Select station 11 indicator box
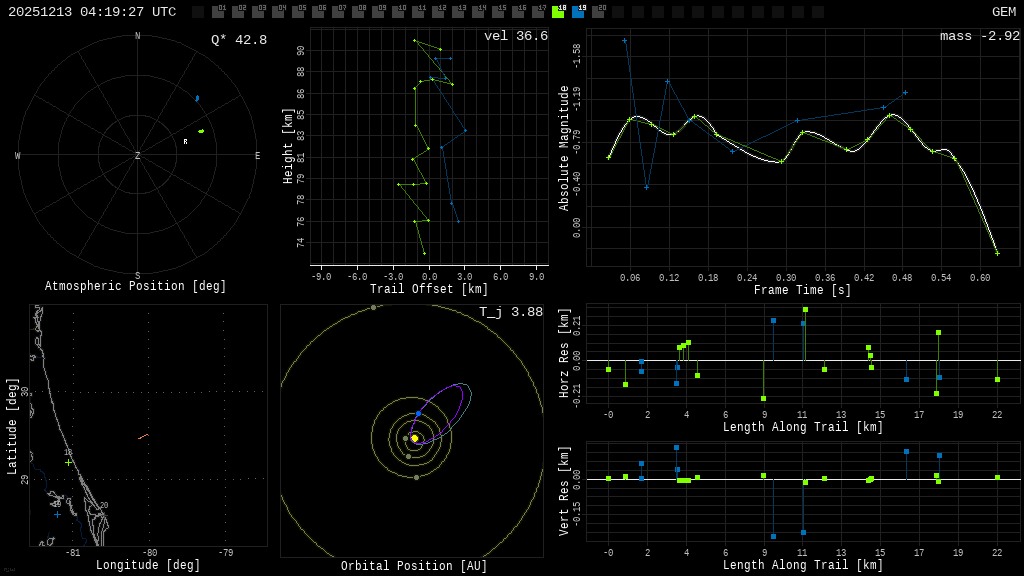Image resolution: width=1024 pixels, height=576 pixels. (x=418, y=12)
